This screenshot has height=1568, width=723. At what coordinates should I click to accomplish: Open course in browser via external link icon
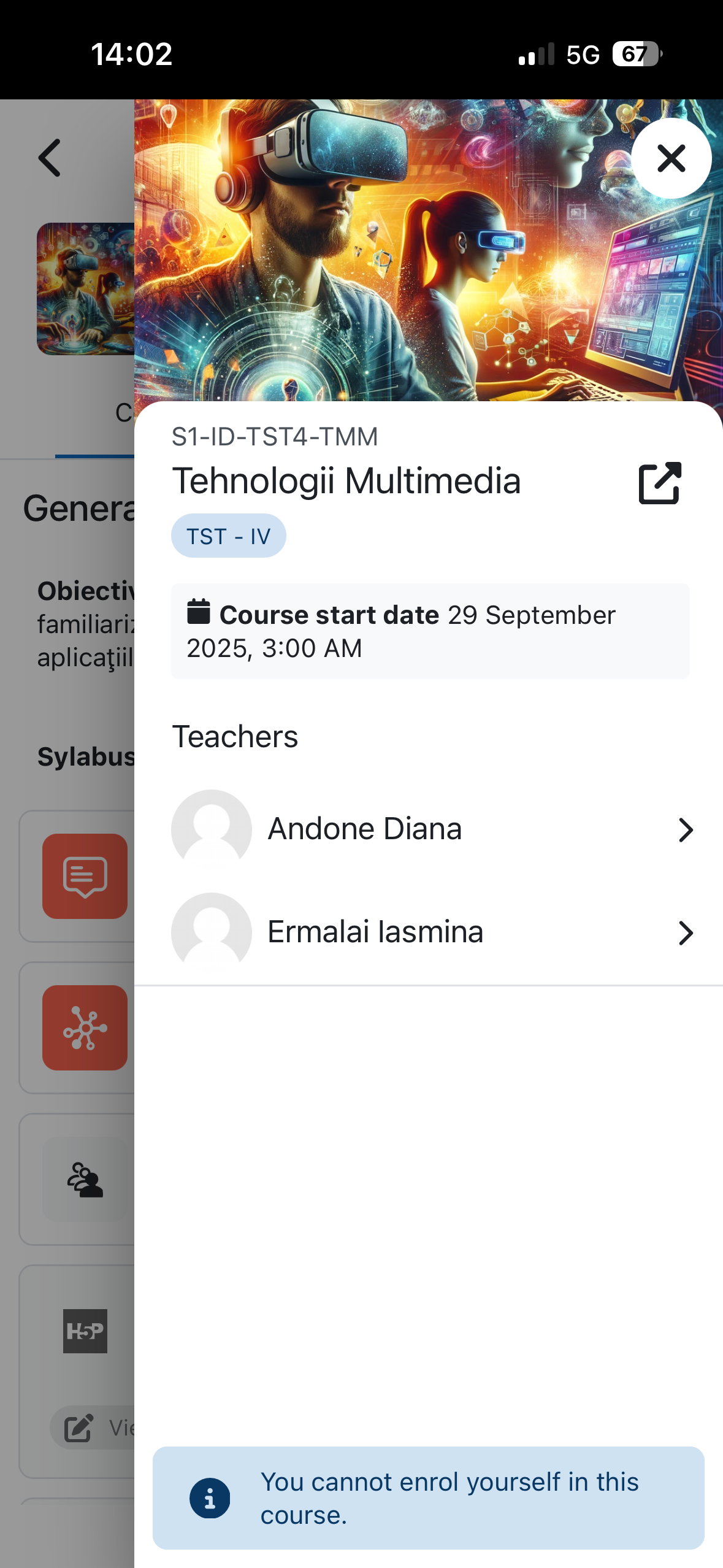660,483
